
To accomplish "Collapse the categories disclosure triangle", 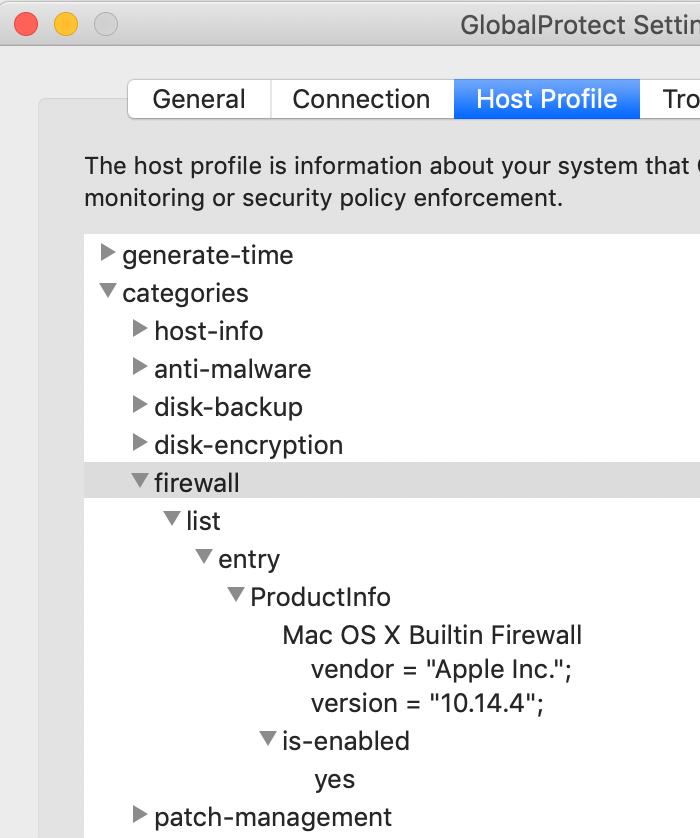I will pos(108,291).
